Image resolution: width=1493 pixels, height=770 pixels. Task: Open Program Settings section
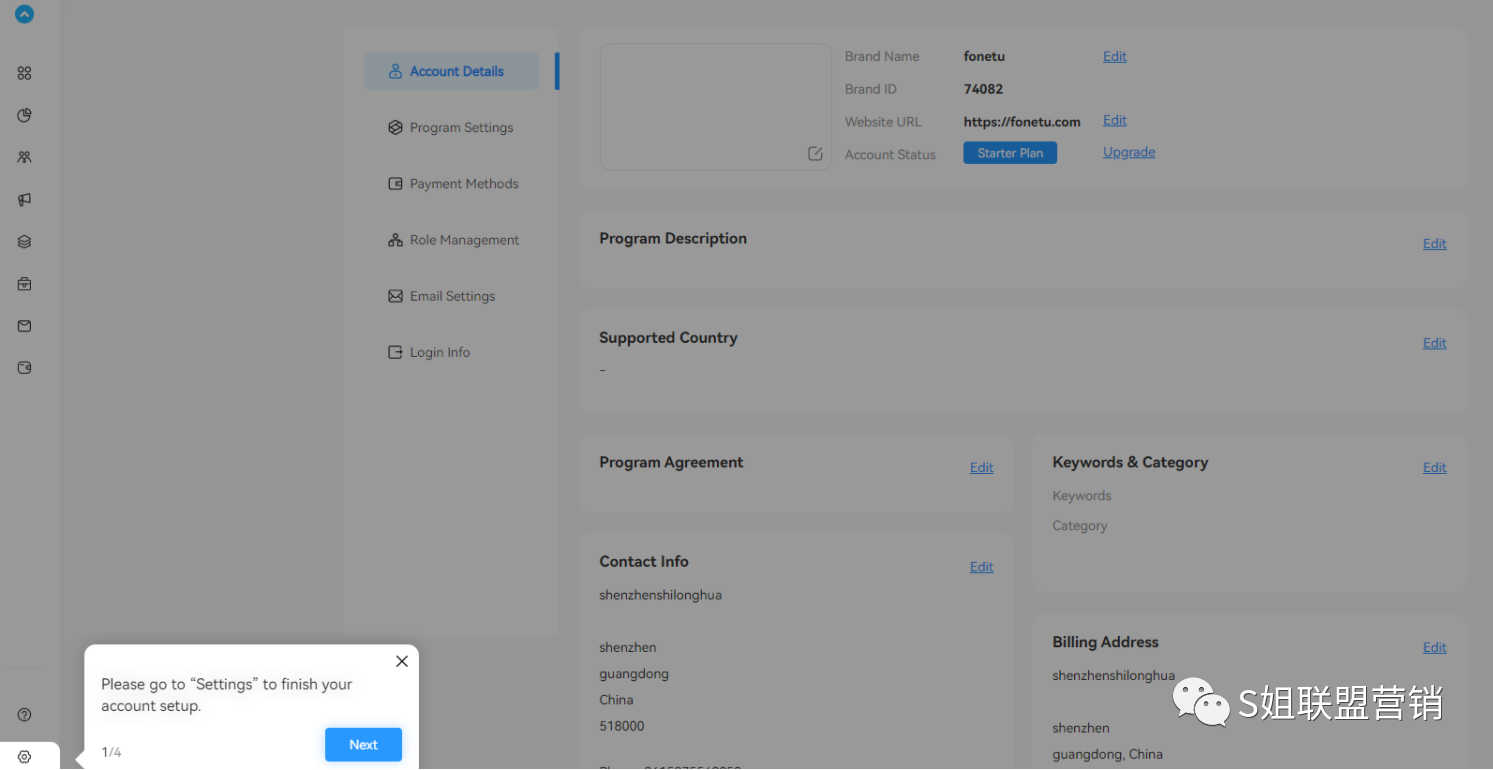coord(451,128)
